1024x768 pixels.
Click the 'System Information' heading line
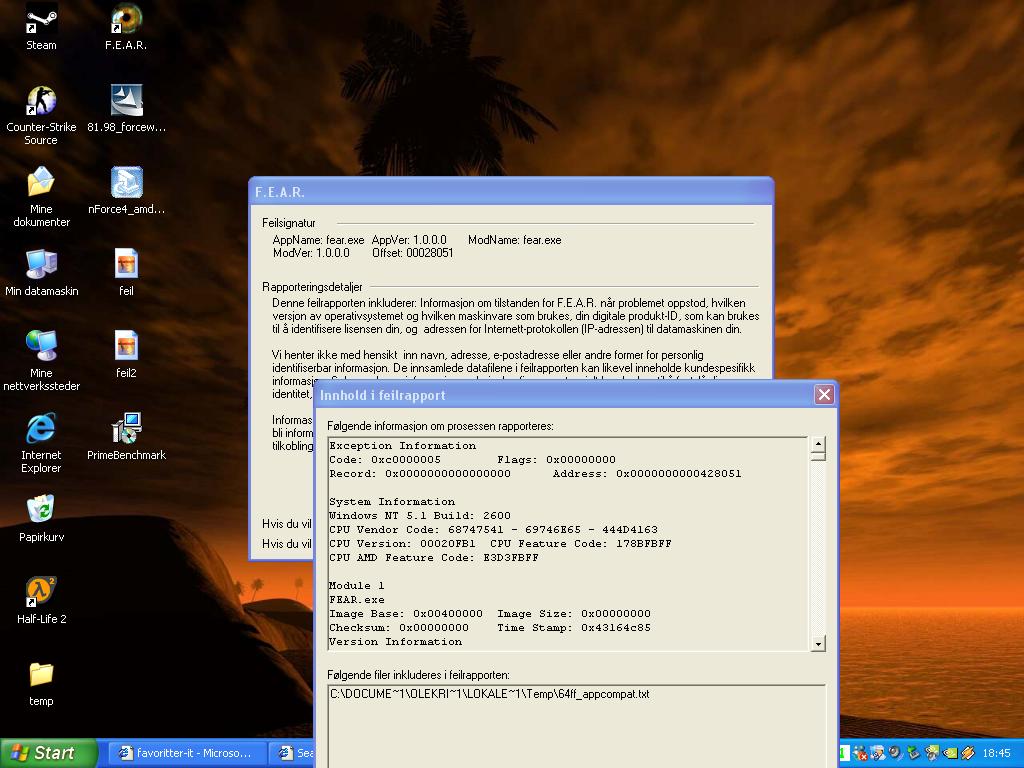[392, 502]
